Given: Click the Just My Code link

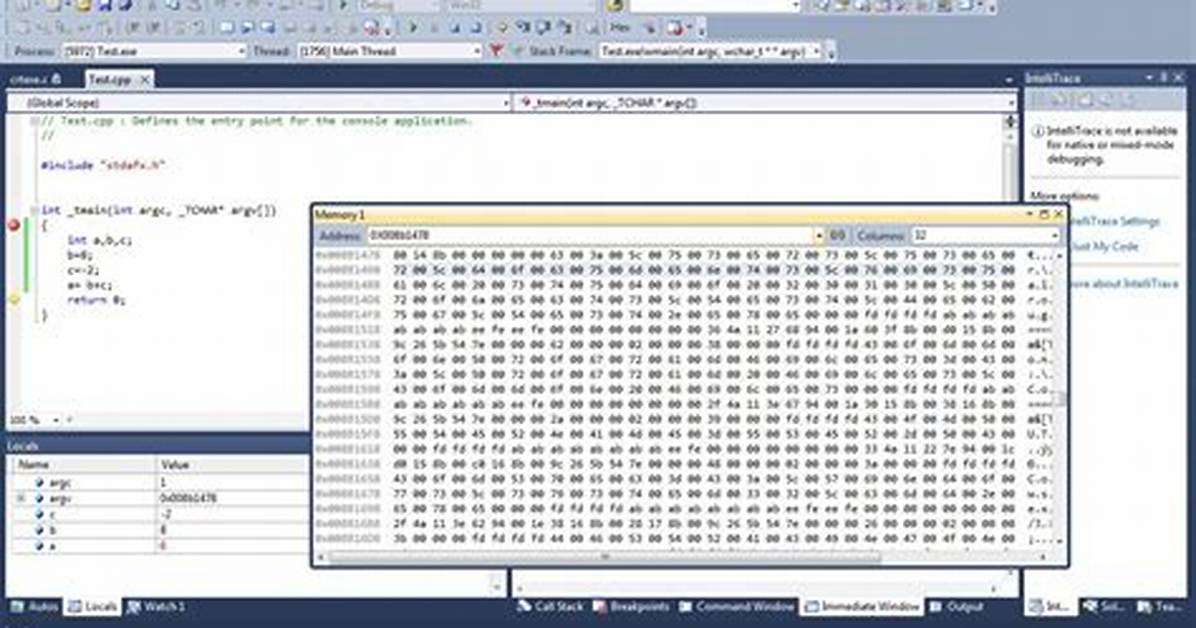Looking at the screenshot, I should [1103, 246].
